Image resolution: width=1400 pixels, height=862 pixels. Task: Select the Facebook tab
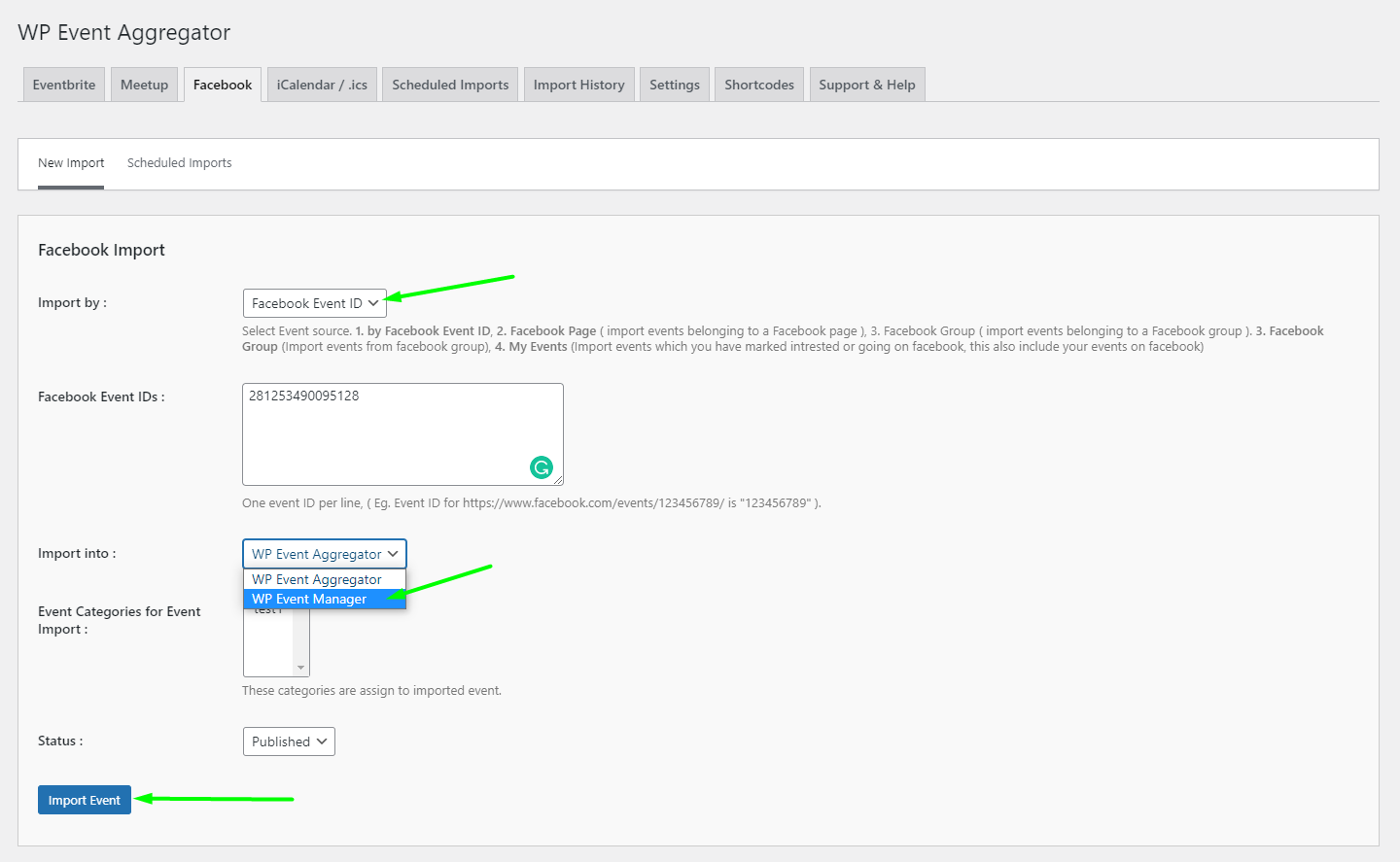[x=223, y=85]
